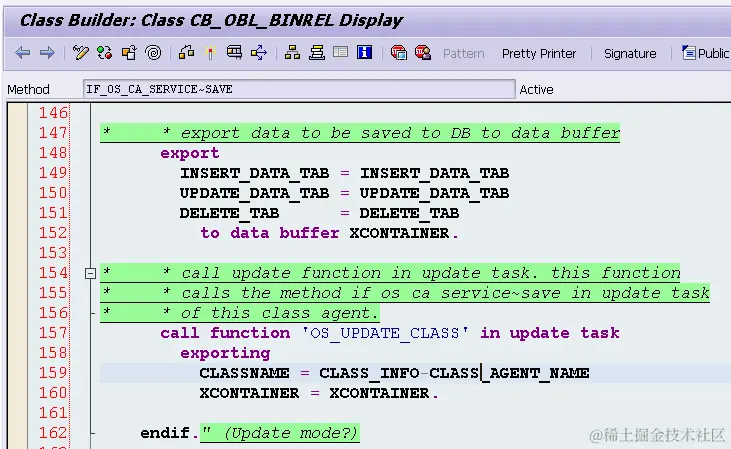Click 'DELETE_TAB' left operand on line 151
The width and height of the screenshot is (731, 449).
tap(229, 213)
